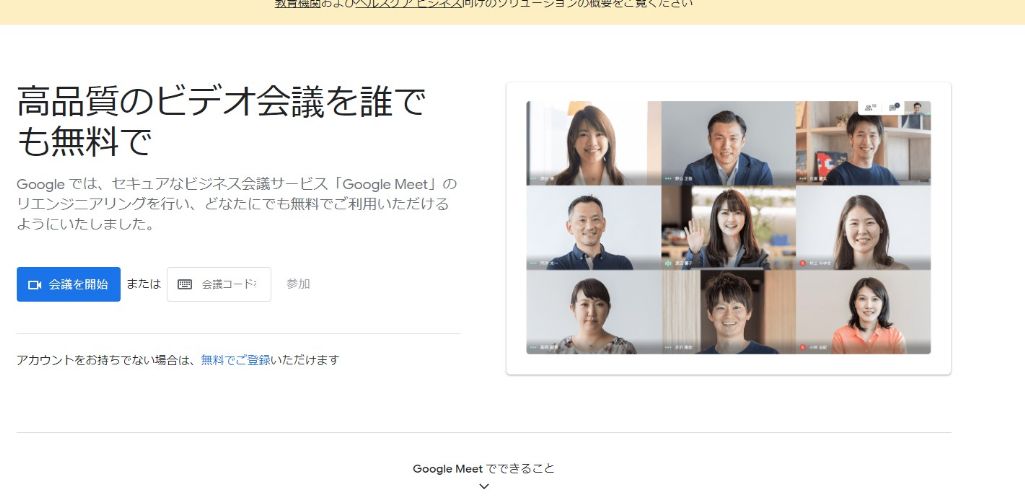Click the center tile of waving woman
1025x499 pixels.
click(x=728, y=228)
